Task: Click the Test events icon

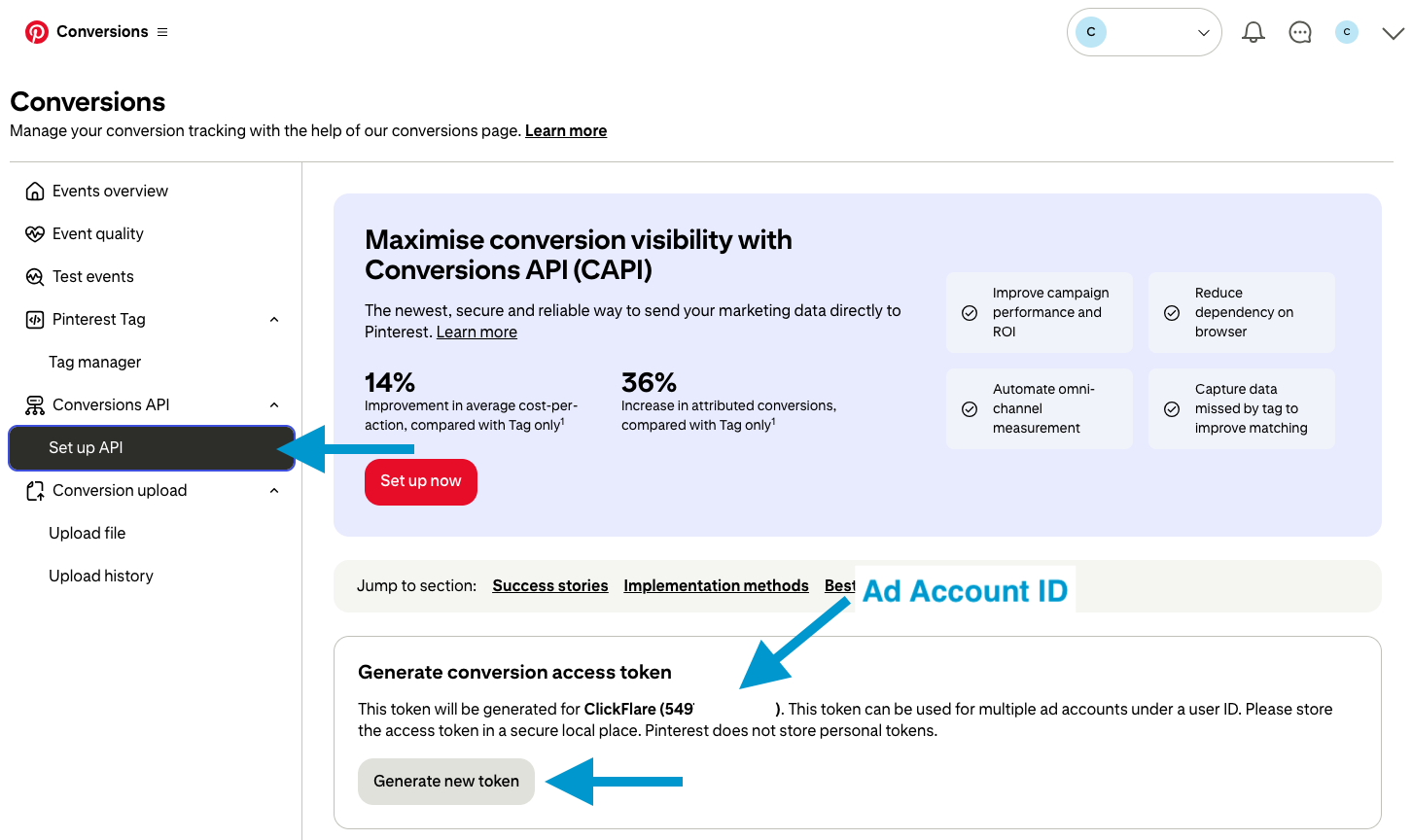Action: pyautogui.click(x=35, y=277)
